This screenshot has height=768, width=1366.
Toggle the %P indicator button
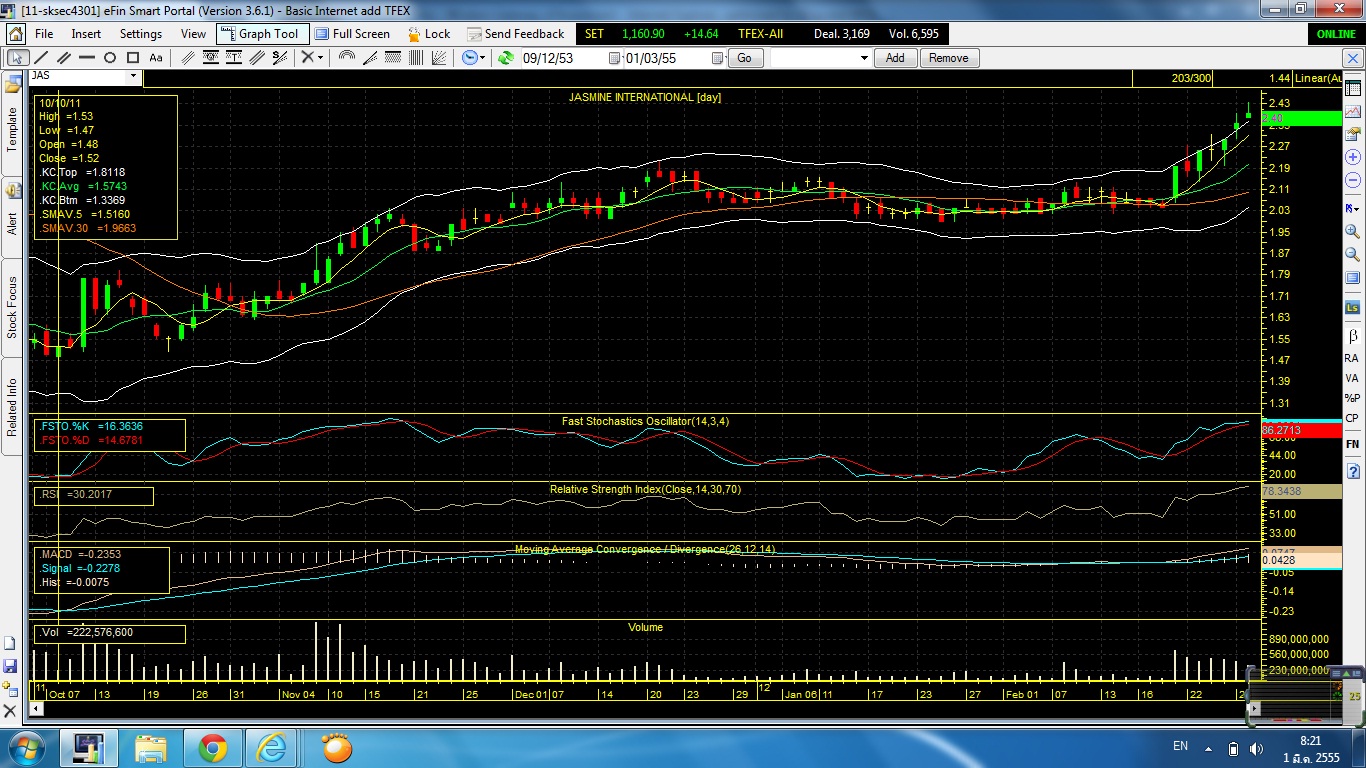pyautogui.click(x=1352, y=398)
